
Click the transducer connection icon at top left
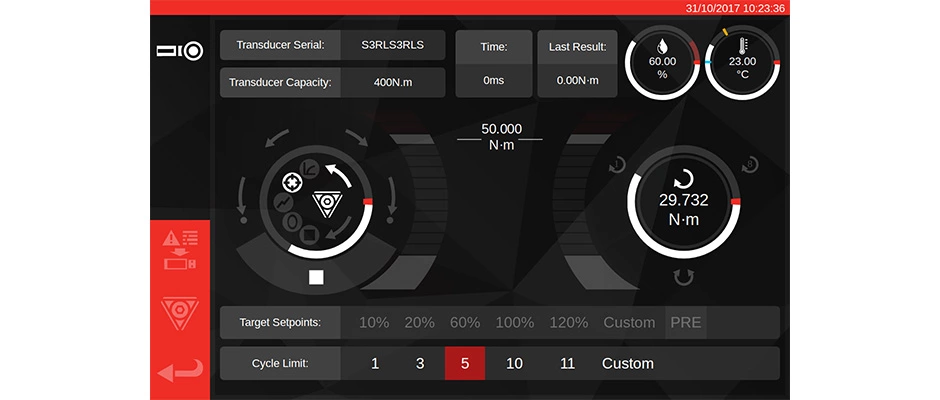click(x=180, y=50)
